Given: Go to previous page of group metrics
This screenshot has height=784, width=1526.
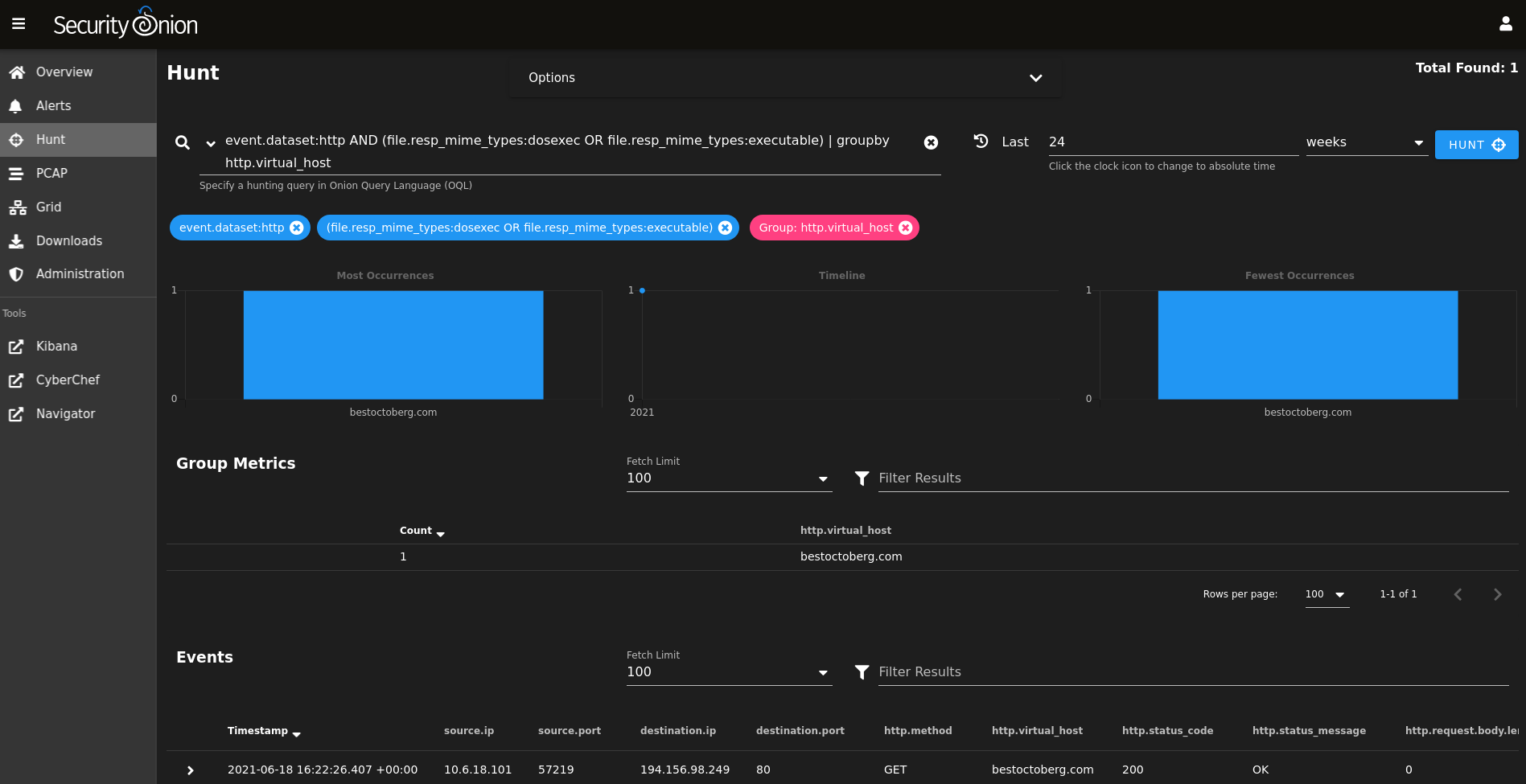Looking at the screenshot, I should (1458, 594).
